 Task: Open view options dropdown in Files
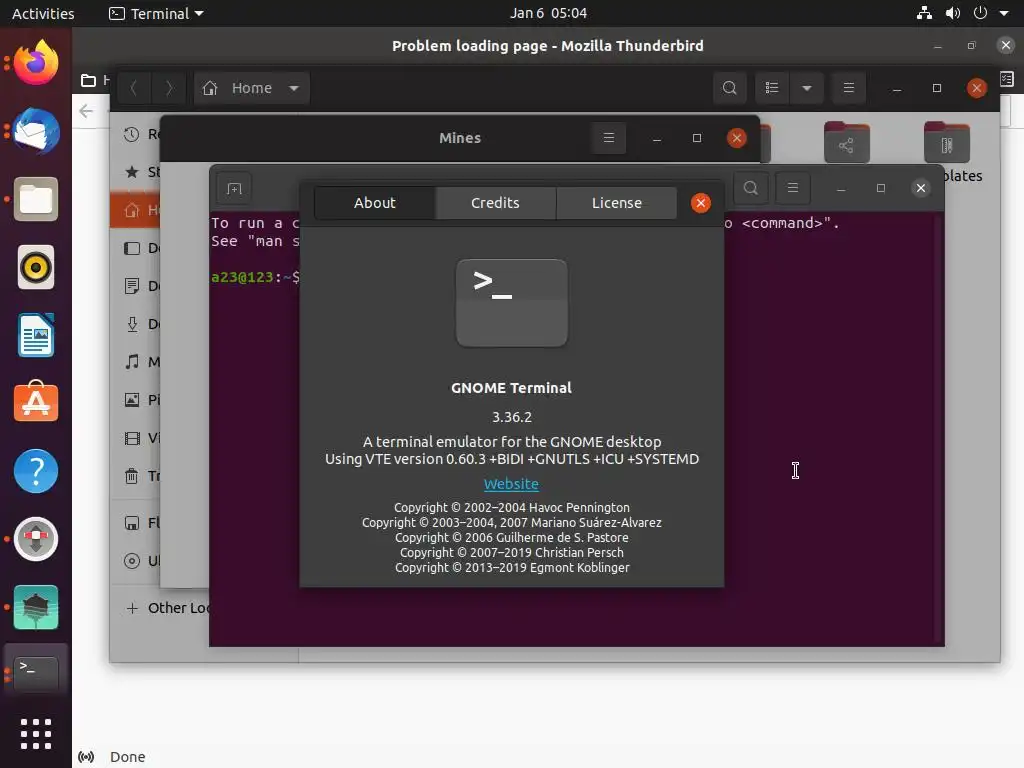[807, 88]
